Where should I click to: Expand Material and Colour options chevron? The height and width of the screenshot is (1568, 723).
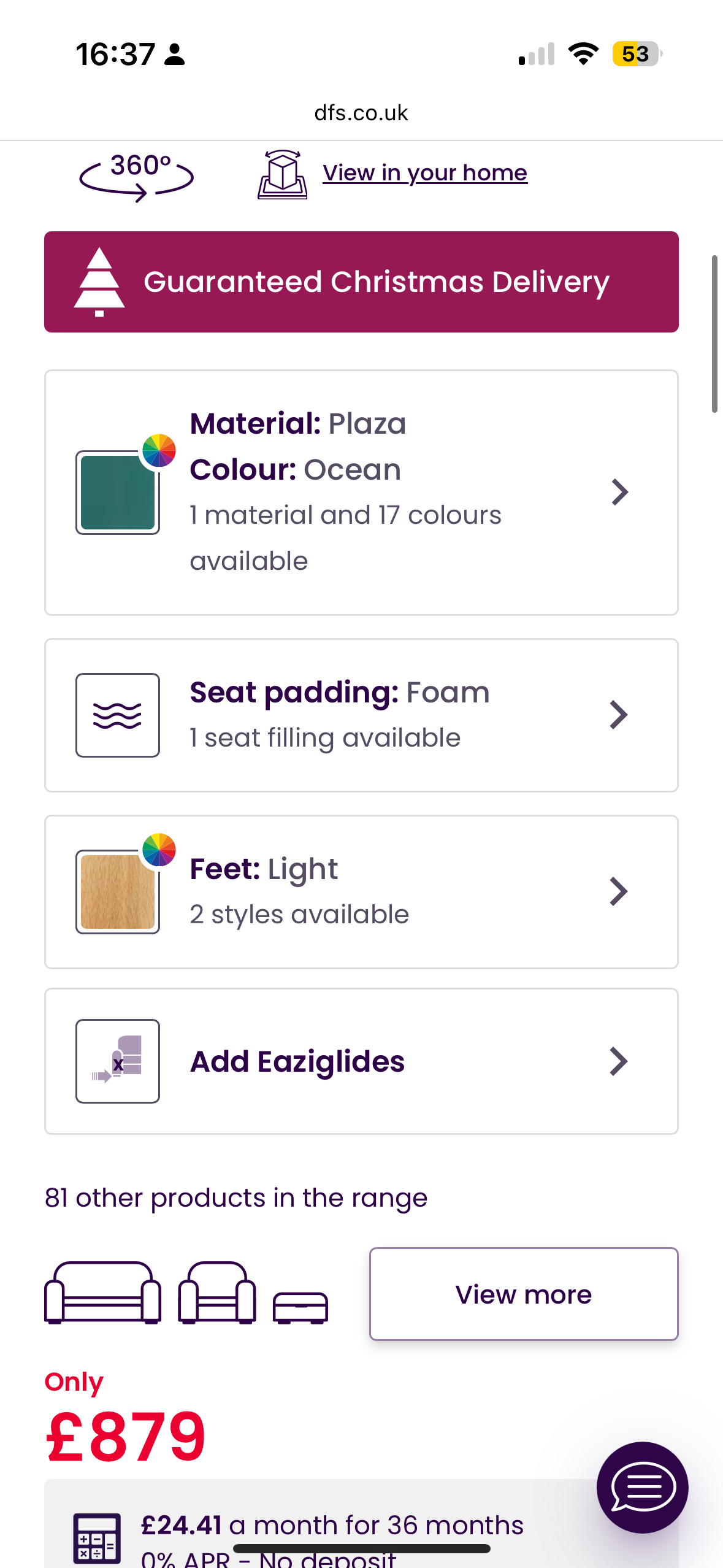pos(620,492)
